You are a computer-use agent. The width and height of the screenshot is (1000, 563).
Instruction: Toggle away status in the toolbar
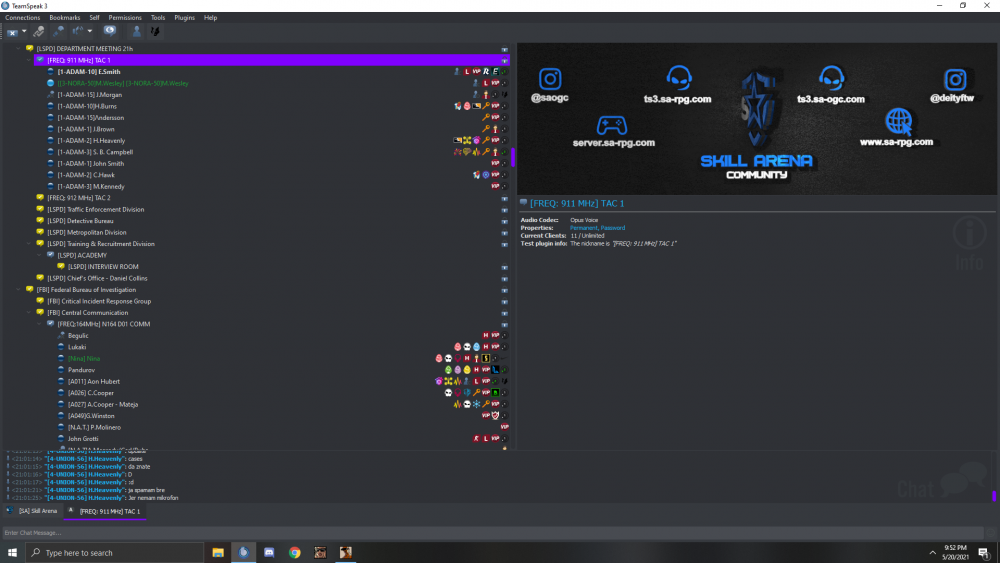click(110, 31)
